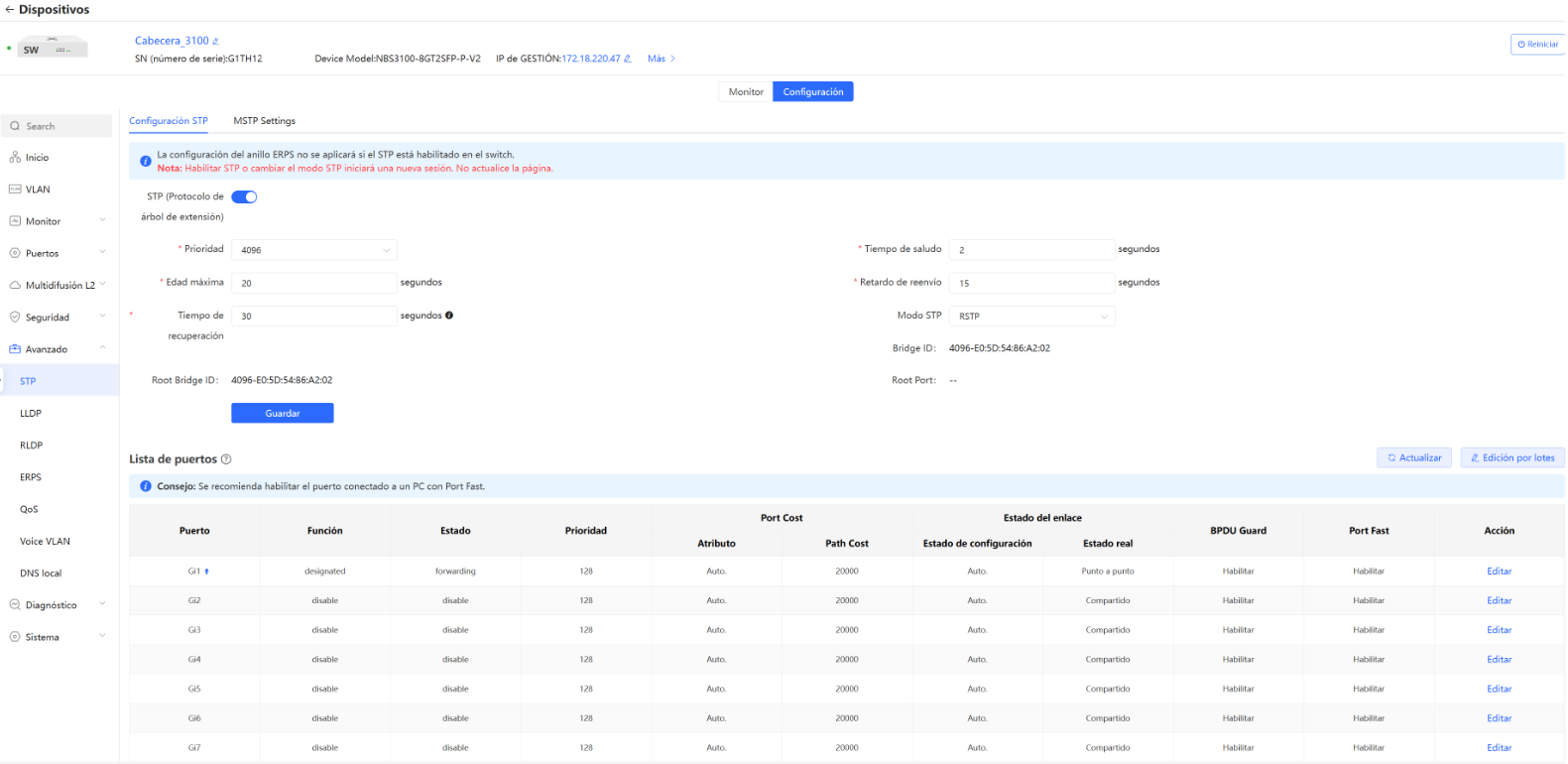Click the Avanzado sidebar icon

15,349
